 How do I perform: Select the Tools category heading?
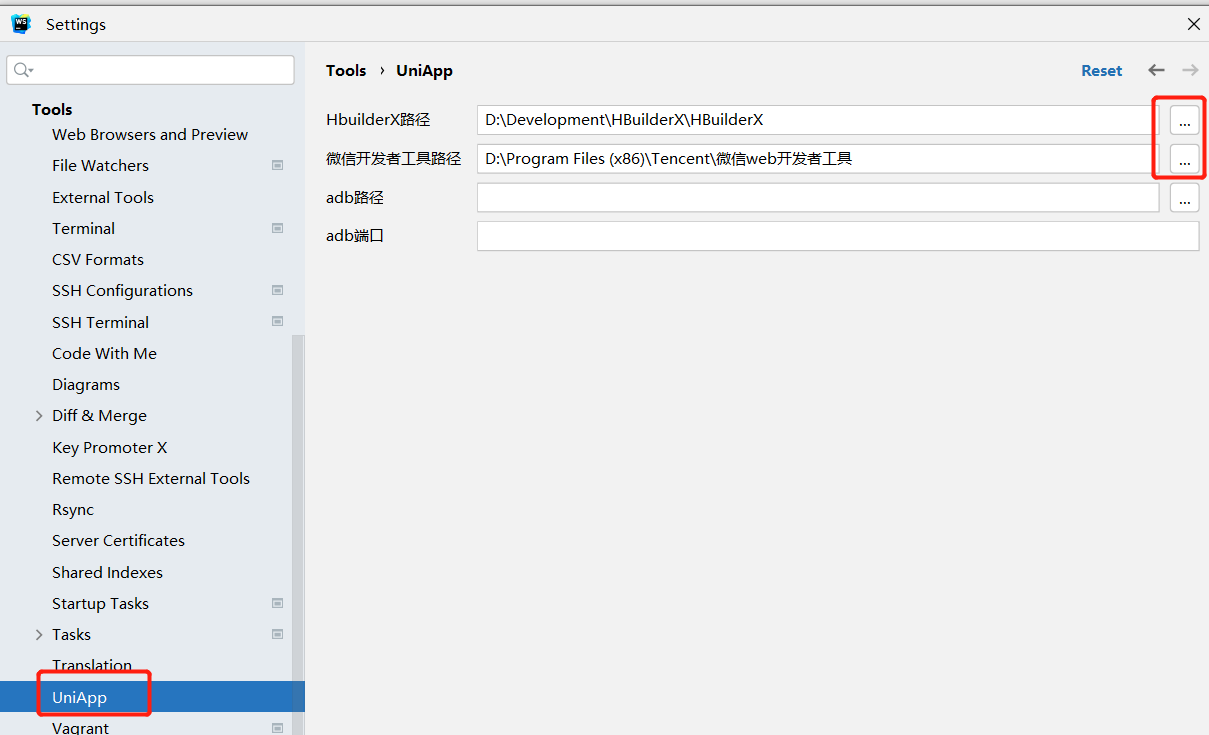(x=52, y=109)
